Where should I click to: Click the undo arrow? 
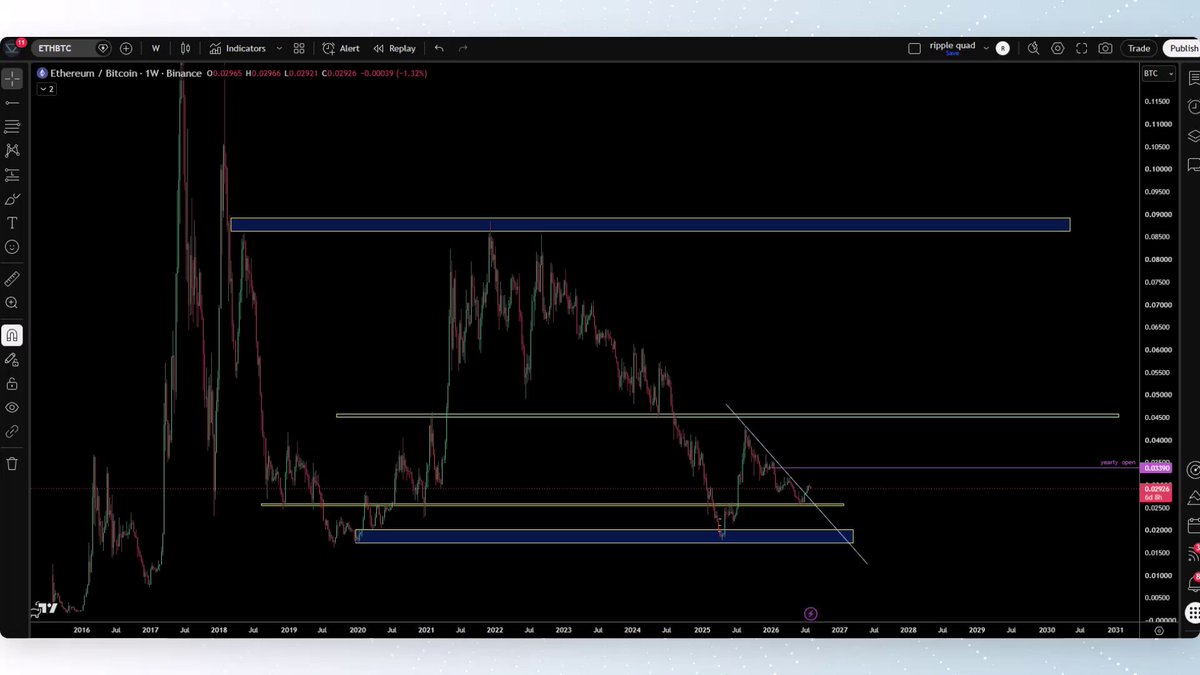[x=439, y=48]
